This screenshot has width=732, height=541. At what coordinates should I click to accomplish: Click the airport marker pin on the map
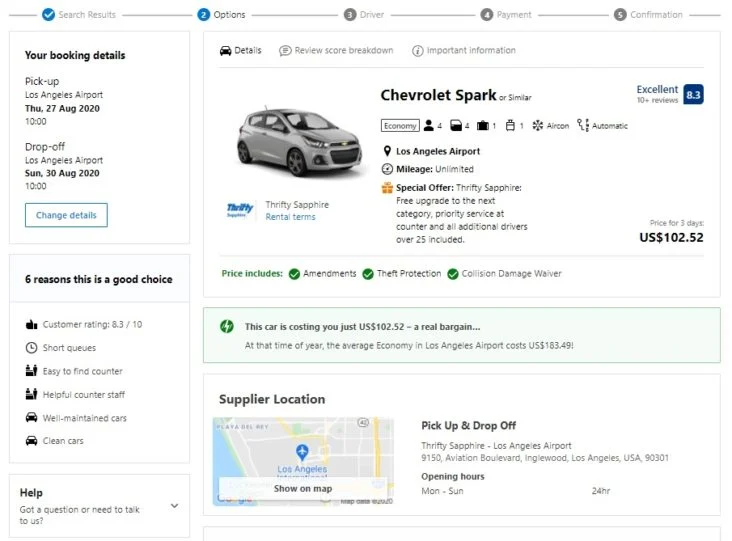(x=302, y=452)
